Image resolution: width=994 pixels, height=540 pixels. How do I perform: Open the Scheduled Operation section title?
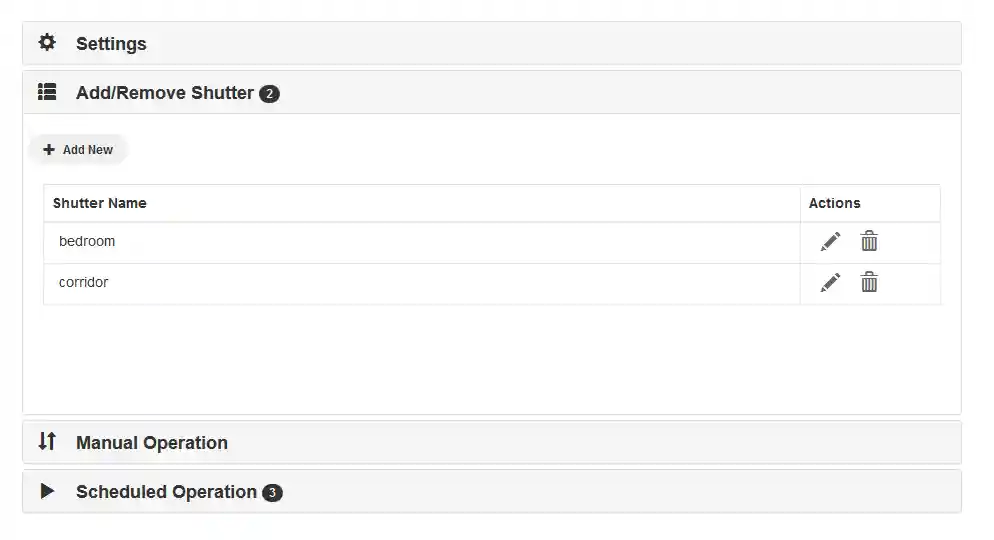tap(166, 492)
